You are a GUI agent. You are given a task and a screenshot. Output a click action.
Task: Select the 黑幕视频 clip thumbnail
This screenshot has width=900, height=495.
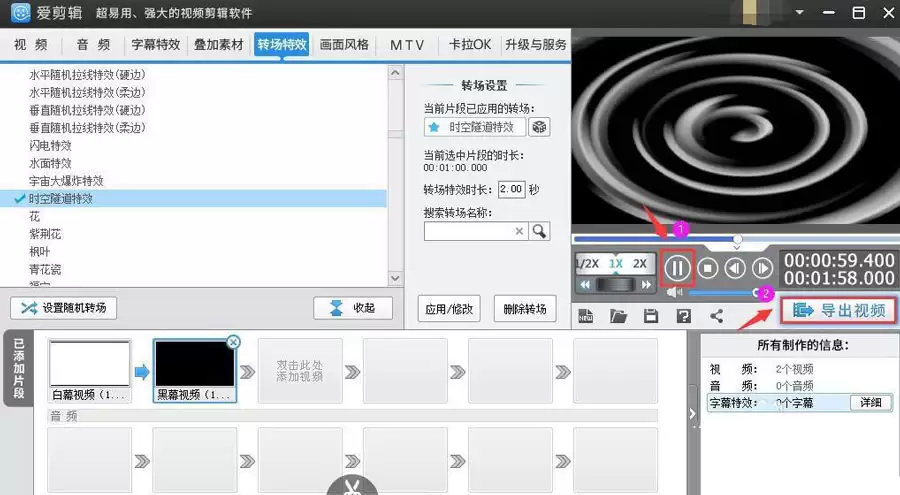tap(195, 364)
